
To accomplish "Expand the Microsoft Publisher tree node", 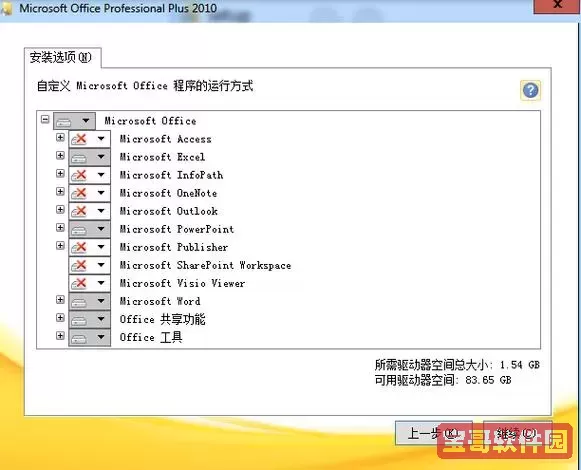I will click(x=60, y=245).
